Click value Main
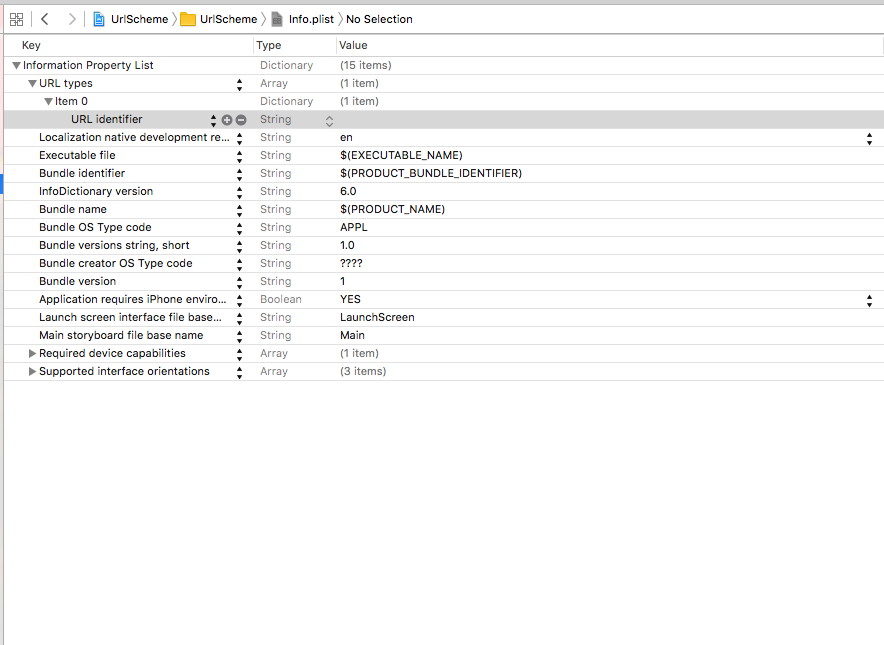Image resolution: width=884 pixels, height=645 pixels. [x=352, y=335]
